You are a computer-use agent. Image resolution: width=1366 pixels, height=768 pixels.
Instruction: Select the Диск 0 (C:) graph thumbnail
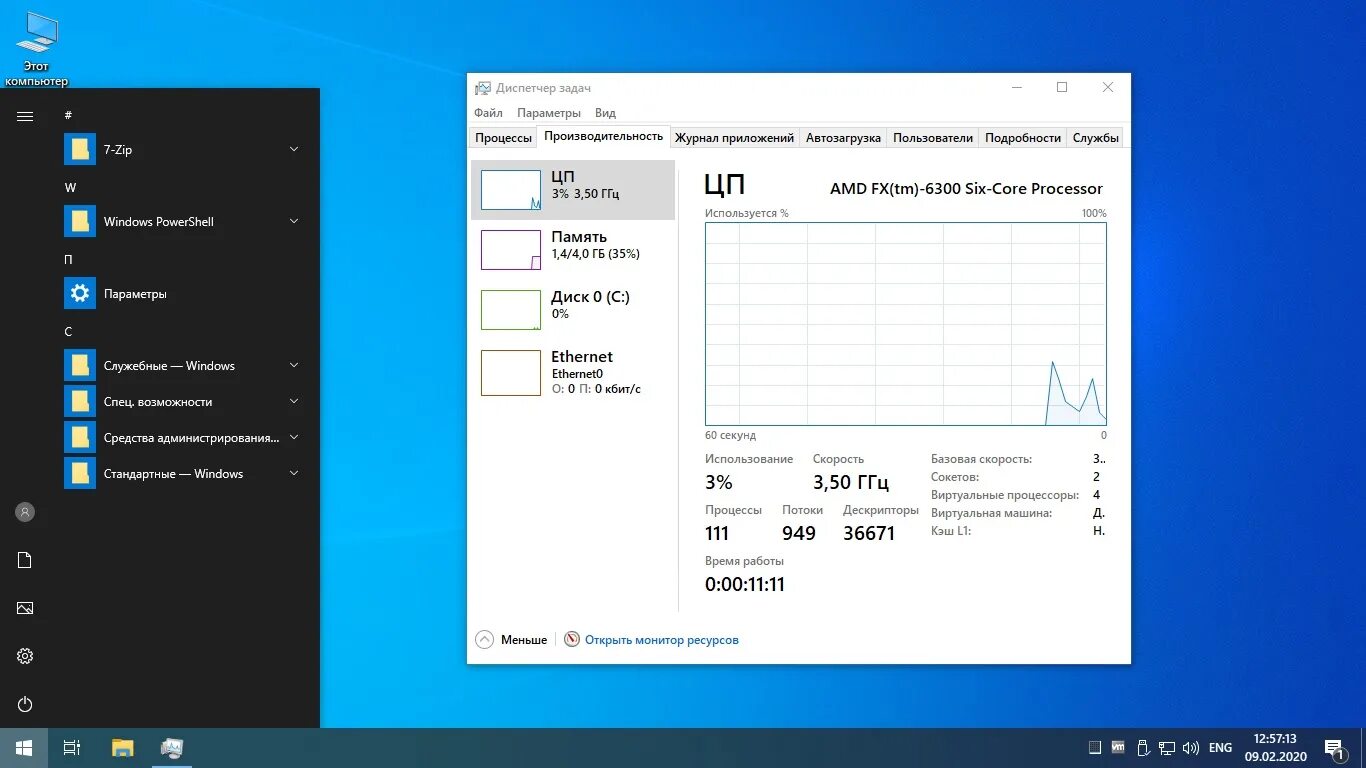click(511, 310)
